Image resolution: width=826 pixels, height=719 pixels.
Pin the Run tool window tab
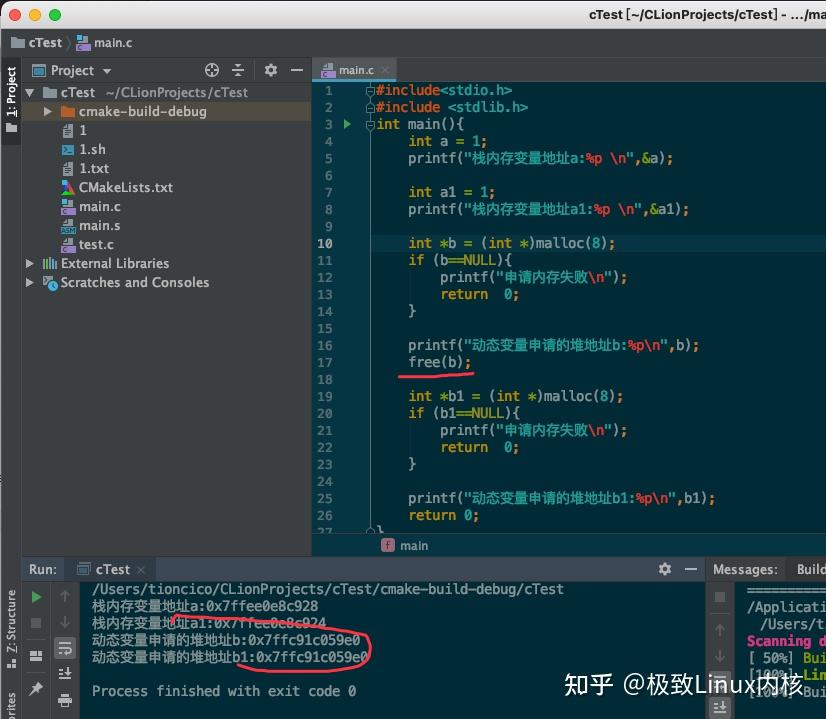pos(37,687)
